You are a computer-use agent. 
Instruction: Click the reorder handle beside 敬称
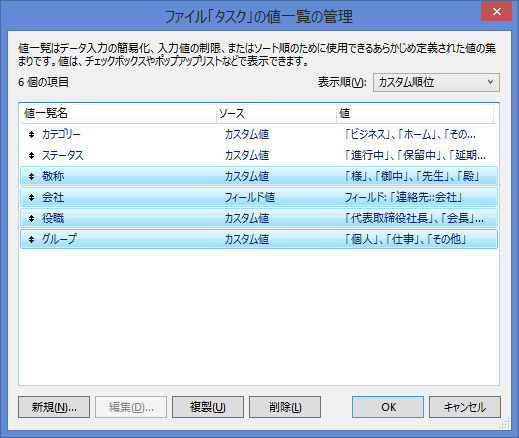pos(31,176)
